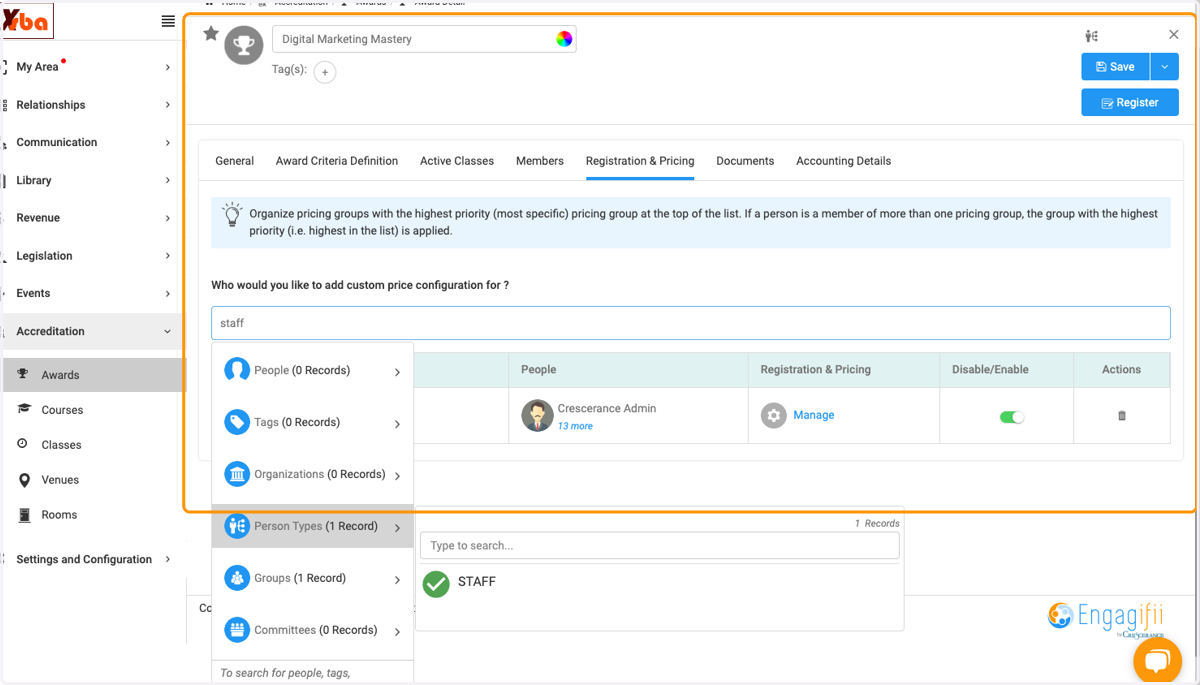Toggle the STAFF green checkmark

[x=436, y=583]
